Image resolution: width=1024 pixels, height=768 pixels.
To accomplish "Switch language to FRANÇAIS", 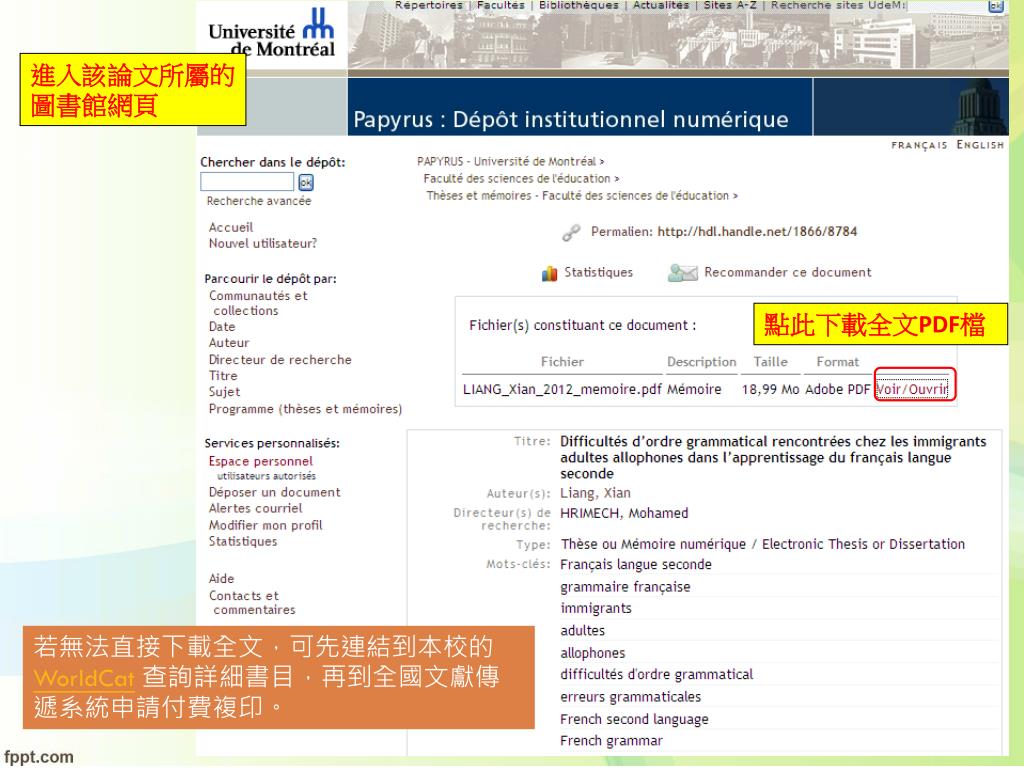I will (x=919, y=145).
